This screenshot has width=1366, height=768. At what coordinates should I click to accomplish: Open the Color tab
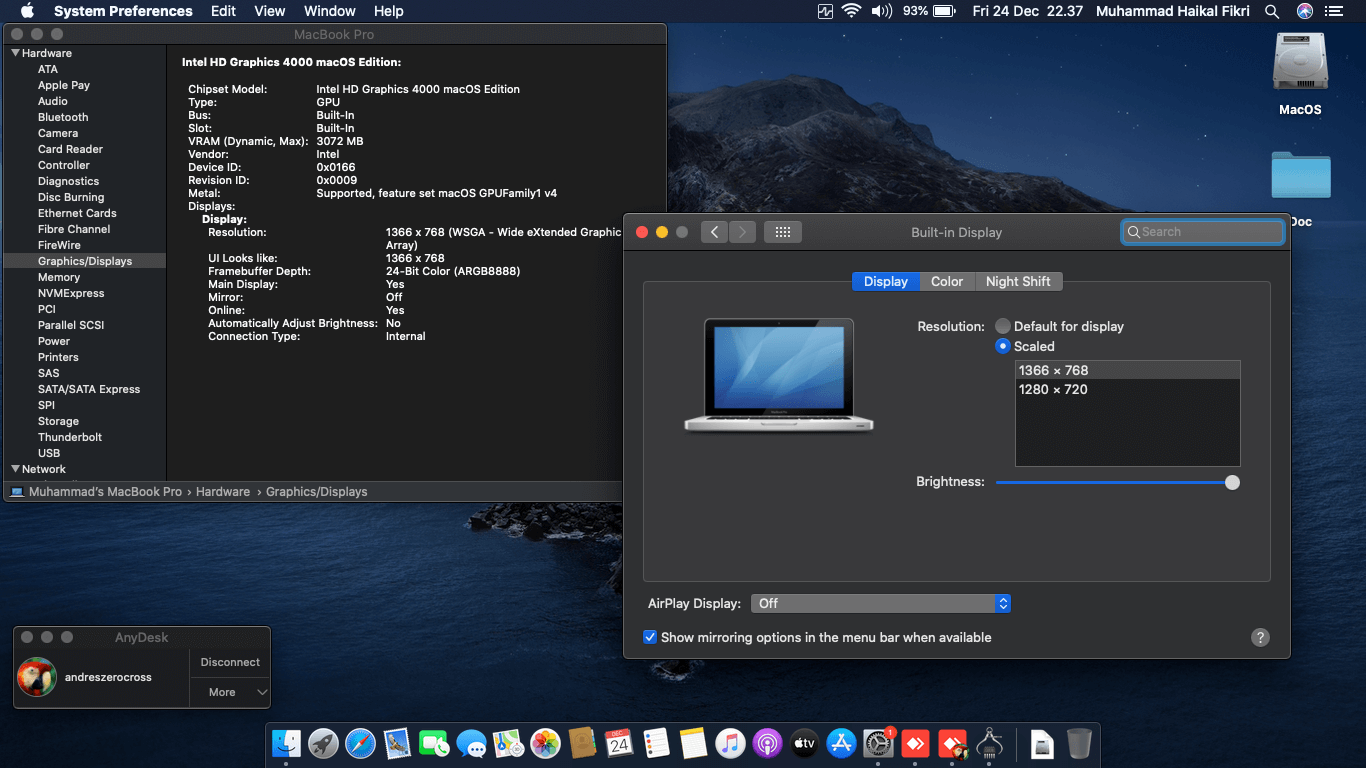[946, 281]
